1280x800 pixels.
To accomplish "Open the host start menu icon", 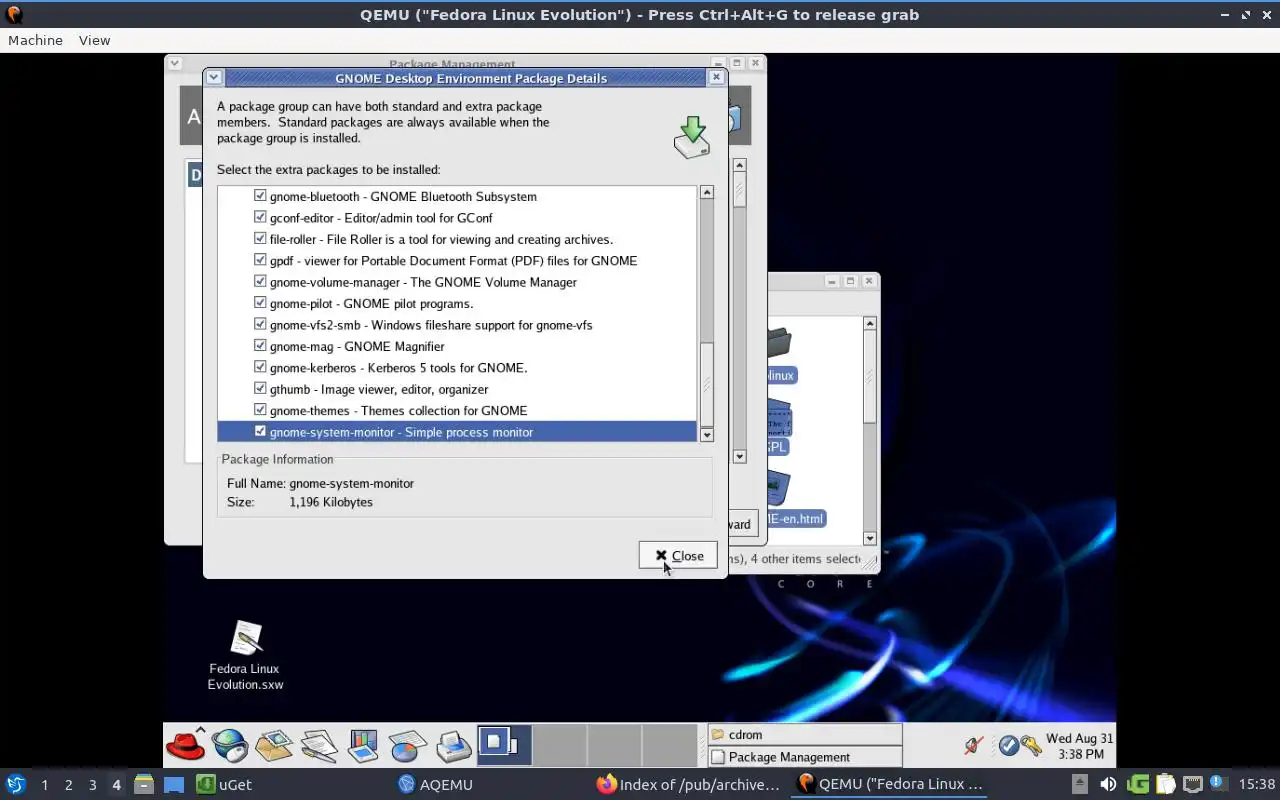I will tap(15, 784).
